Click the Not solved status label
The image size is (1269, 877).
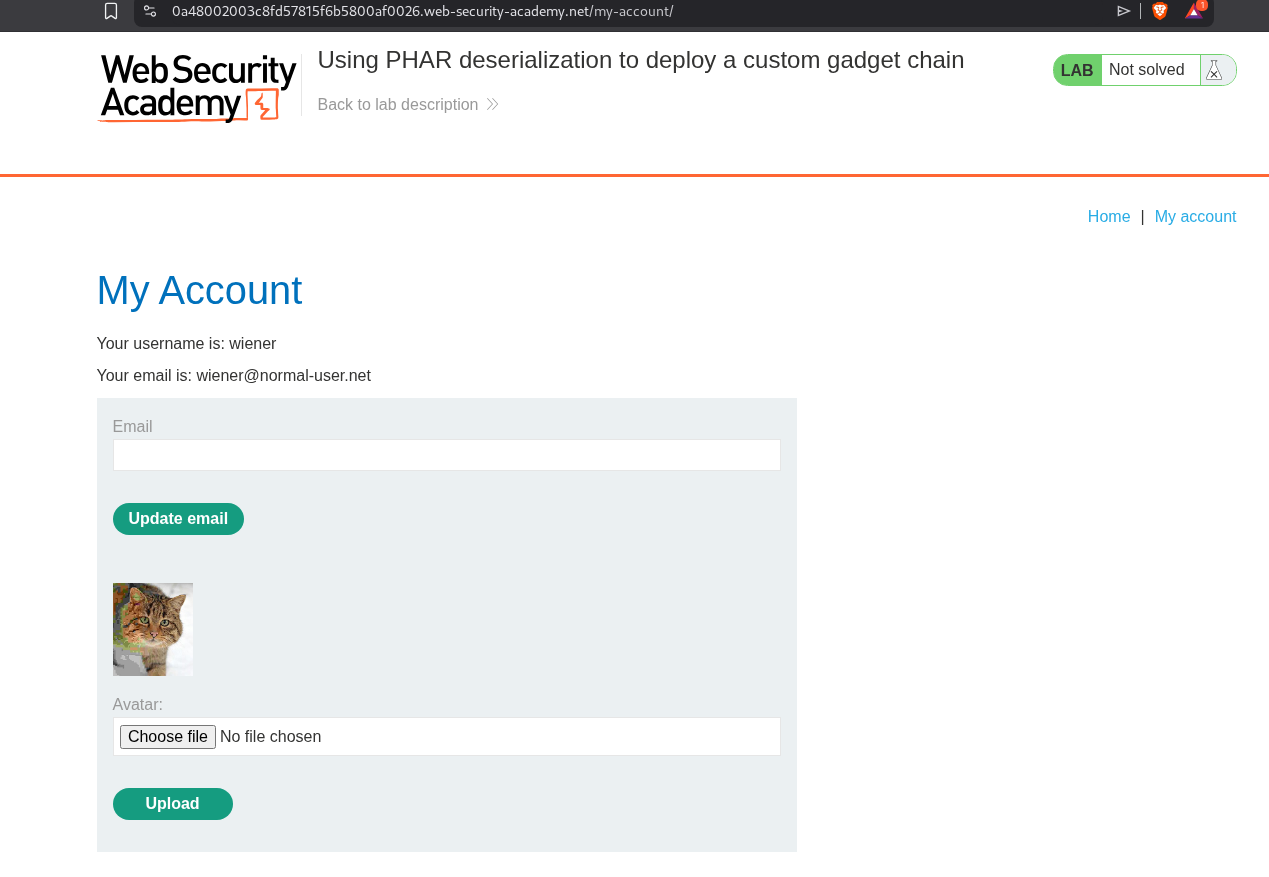tap(1147, 70)
